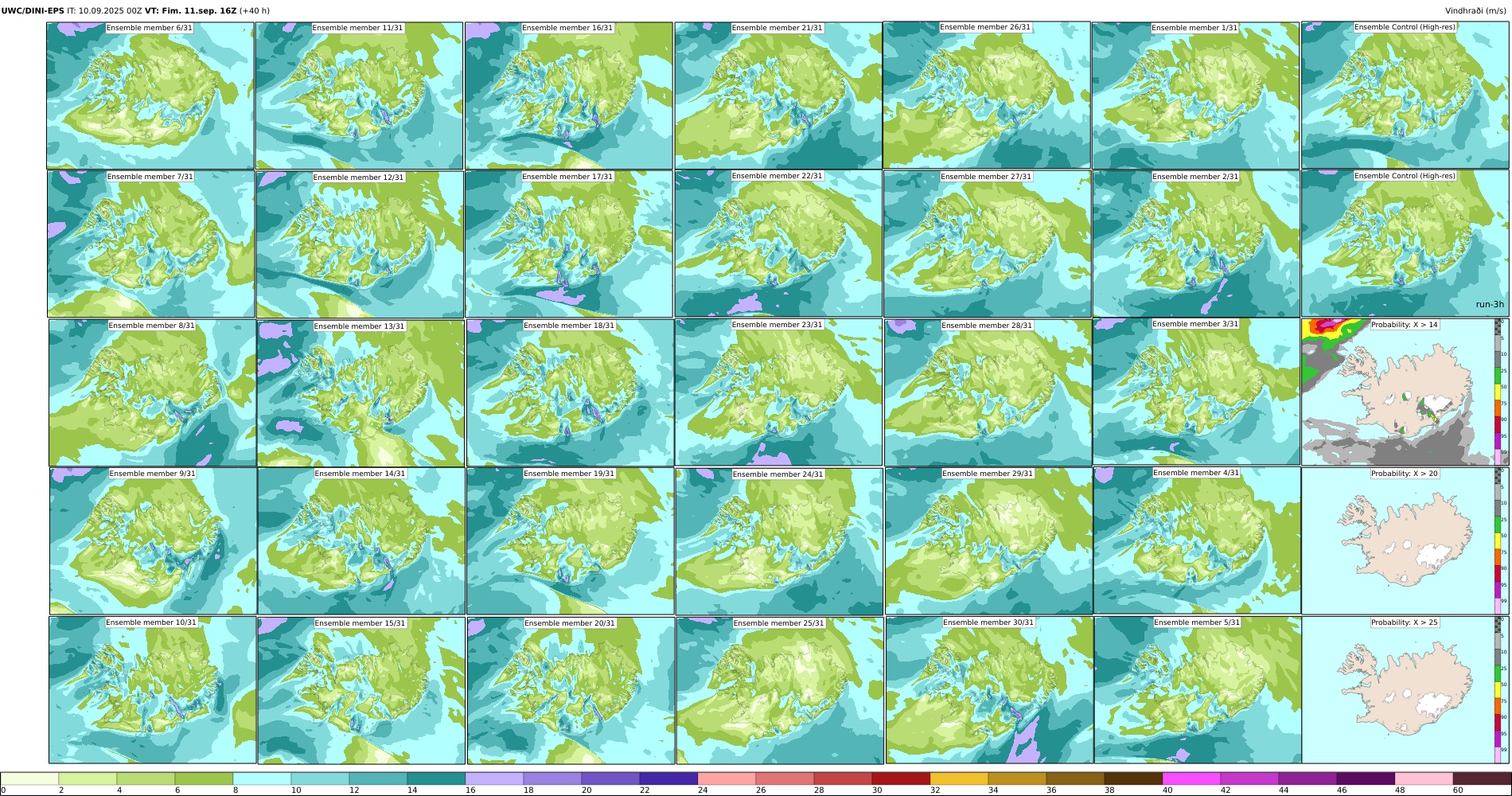Image resolution: width=1512 pixels, height=796 pixels.
Task: Click the Ensemble member 18/31 panel
Action: [570, 392]
